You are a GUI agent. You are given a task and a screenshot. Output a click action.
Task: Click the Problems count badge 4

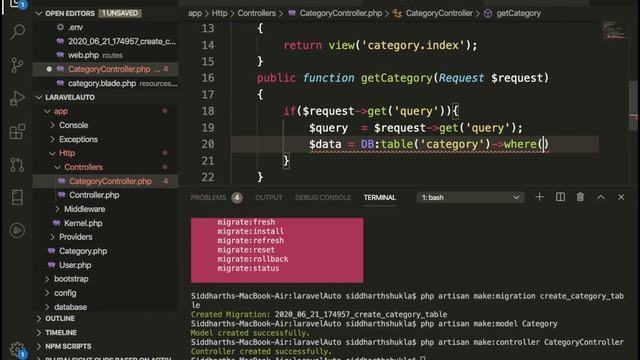click(237, 198)
